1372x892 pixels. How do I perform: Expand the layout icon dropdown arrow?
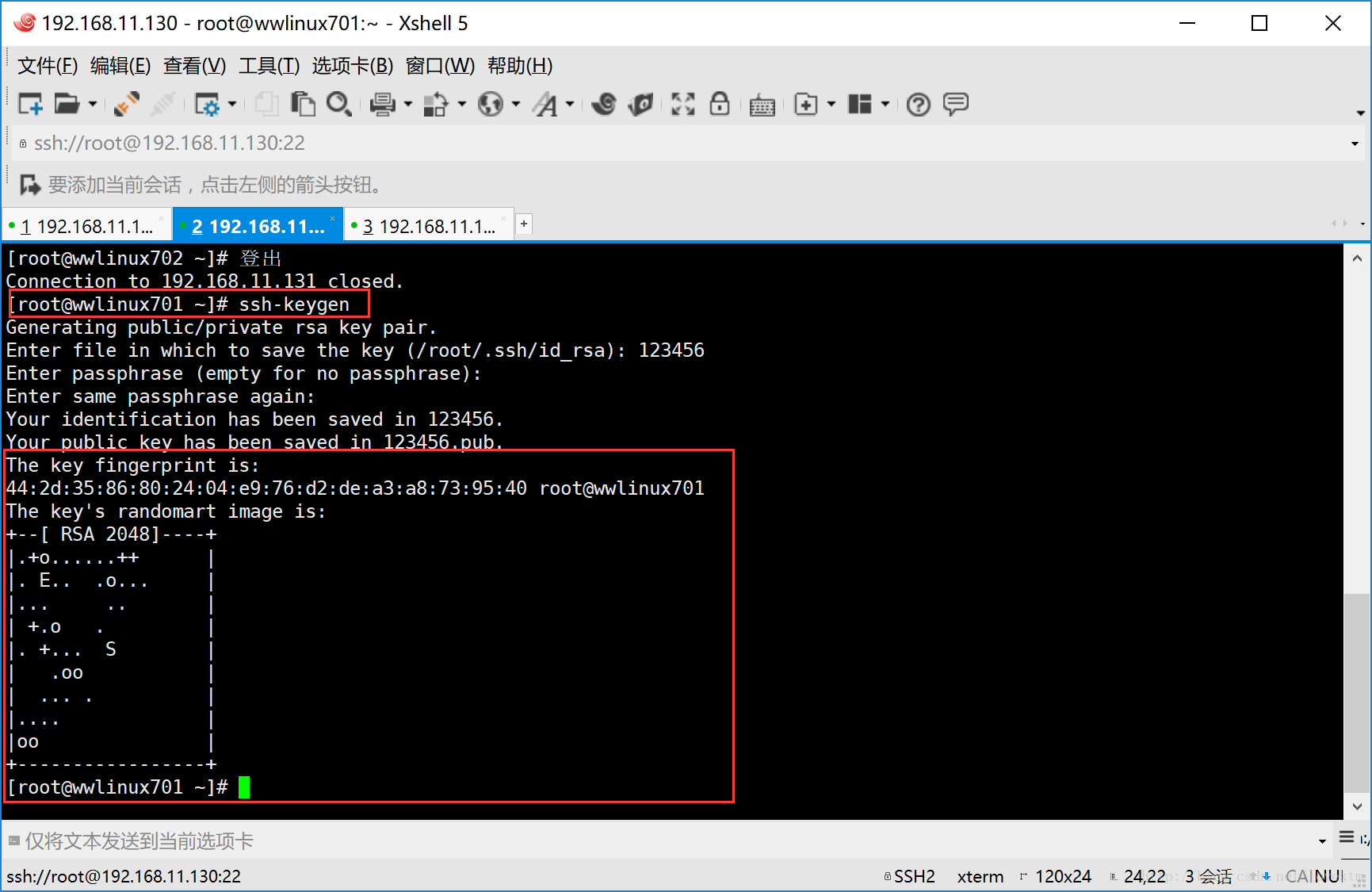[x=885, y=104]
